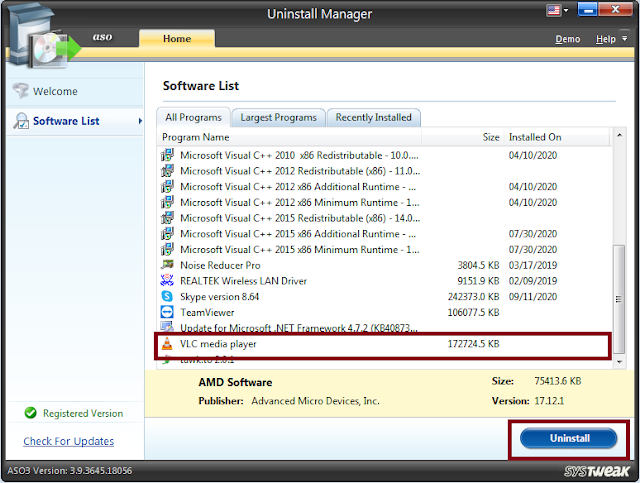Click icon of Visual C++ 2012 x86 Additional Runtime
The image size is (640, 483).
[x=167, y=187]
